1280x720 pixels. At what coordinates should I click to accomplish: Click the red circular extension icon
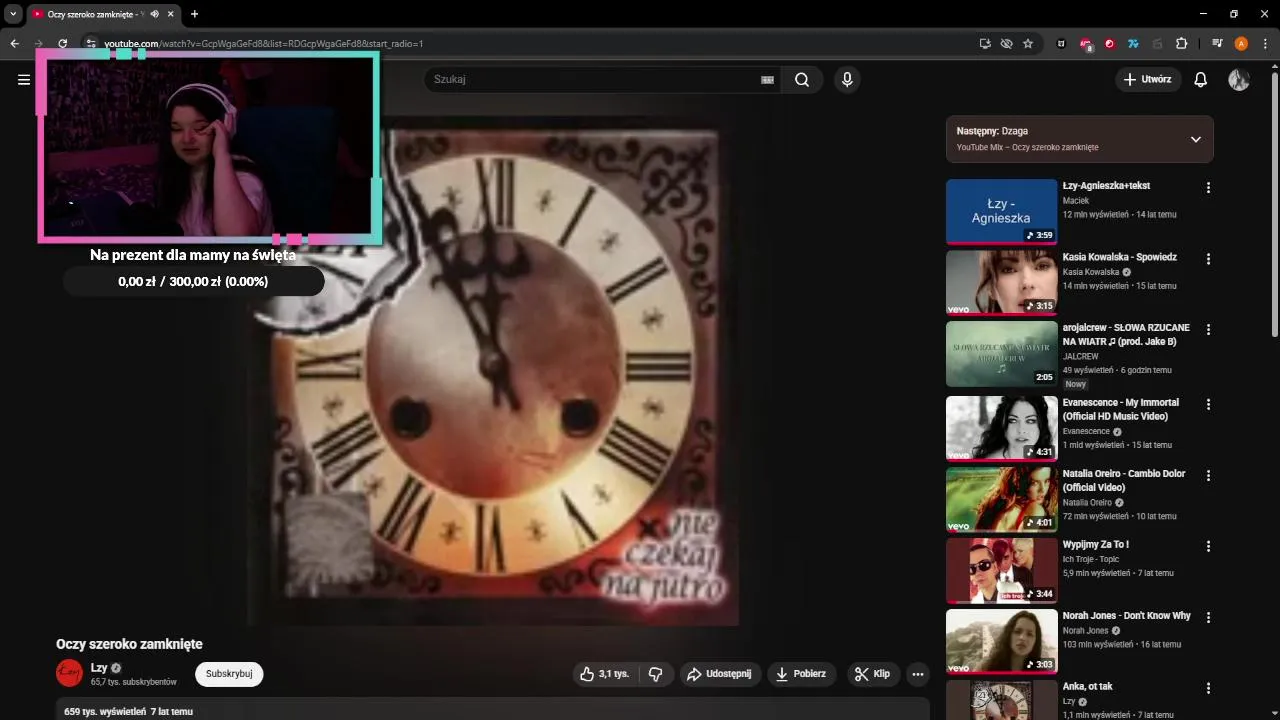[x=1109, y=44]
